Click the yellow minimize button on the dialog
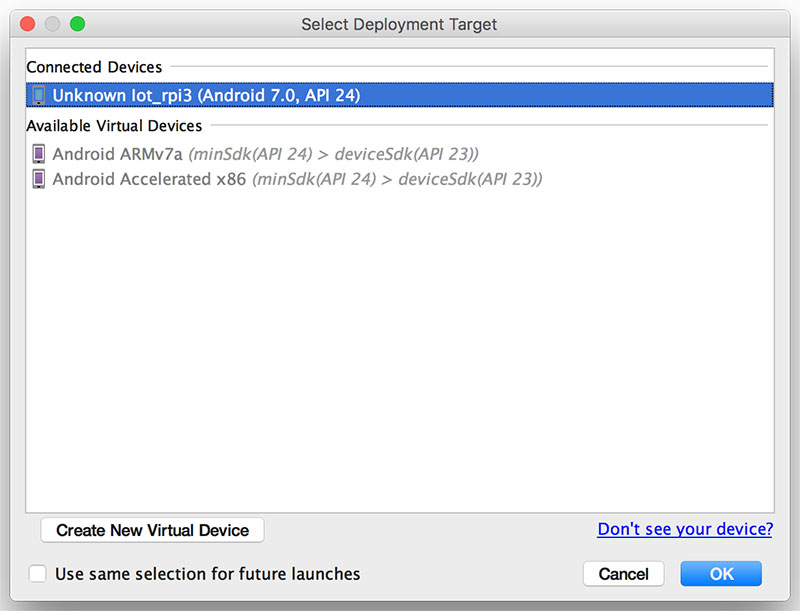Image resolution: width=800 pixels, height=611 pixels. 51,23
